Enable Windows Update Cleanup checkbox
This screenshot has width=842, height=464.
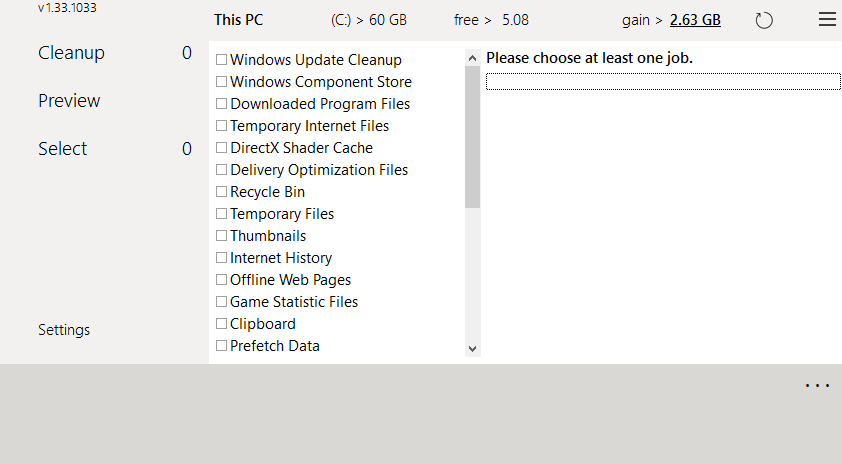coord(222,60)
